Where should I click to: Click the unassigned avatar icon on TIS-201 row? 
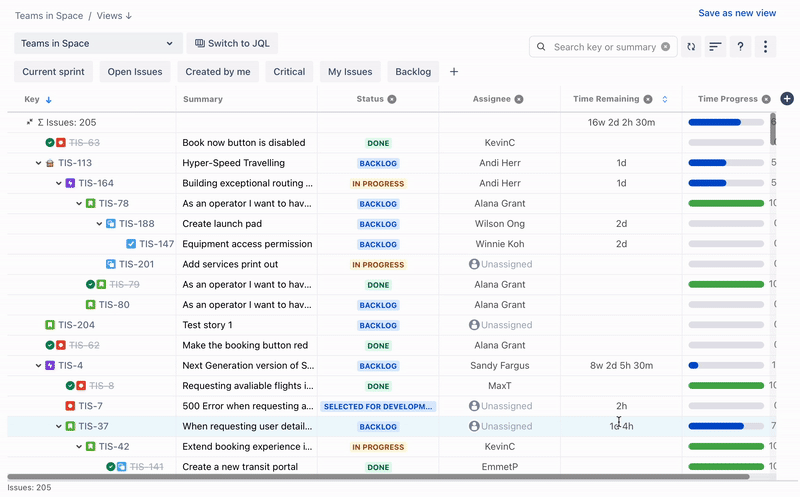tap(474, 264)
